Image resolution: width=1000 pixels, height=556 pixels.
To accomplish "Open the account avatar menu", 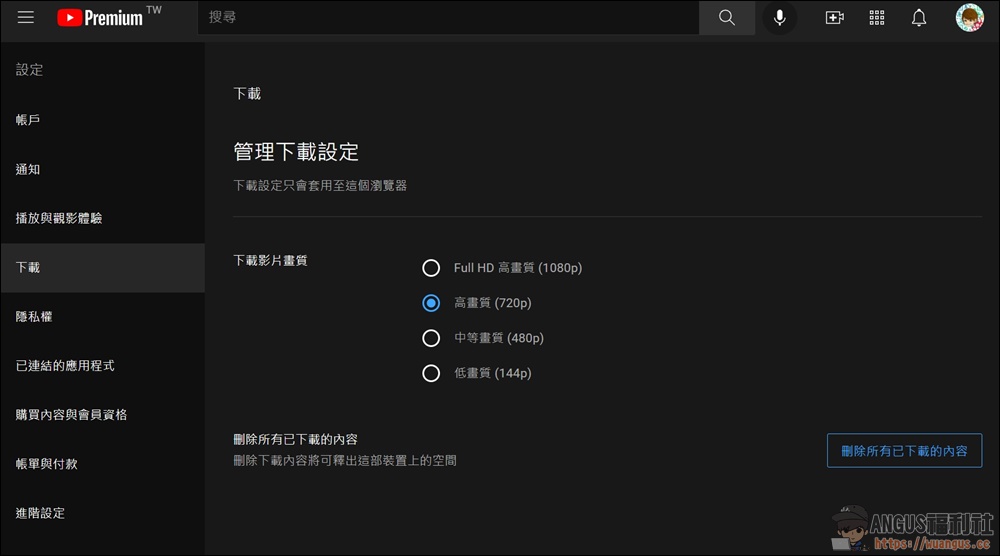I will click(x=969, y=17).
